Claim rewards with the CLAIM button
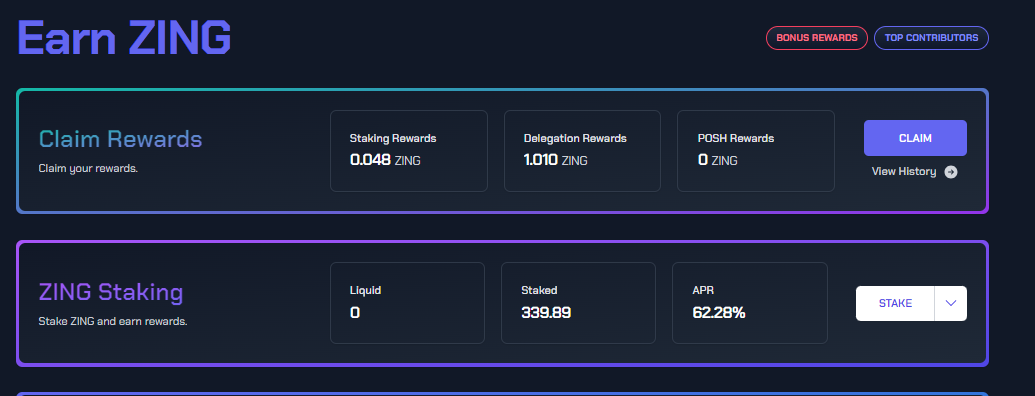Viewport: 1035px width, 396px height. point(915,138)
